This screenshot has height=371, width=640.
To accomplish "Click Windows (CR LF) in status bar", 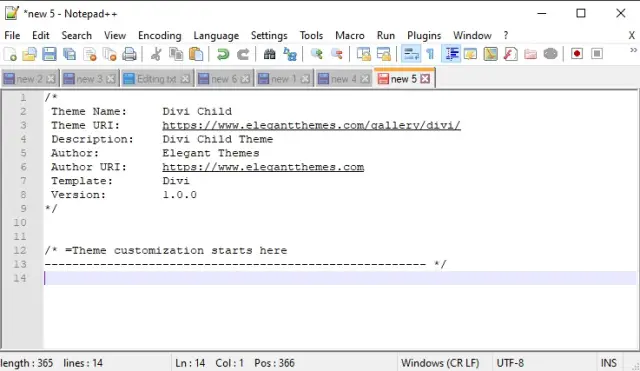I will click(440, 363).
